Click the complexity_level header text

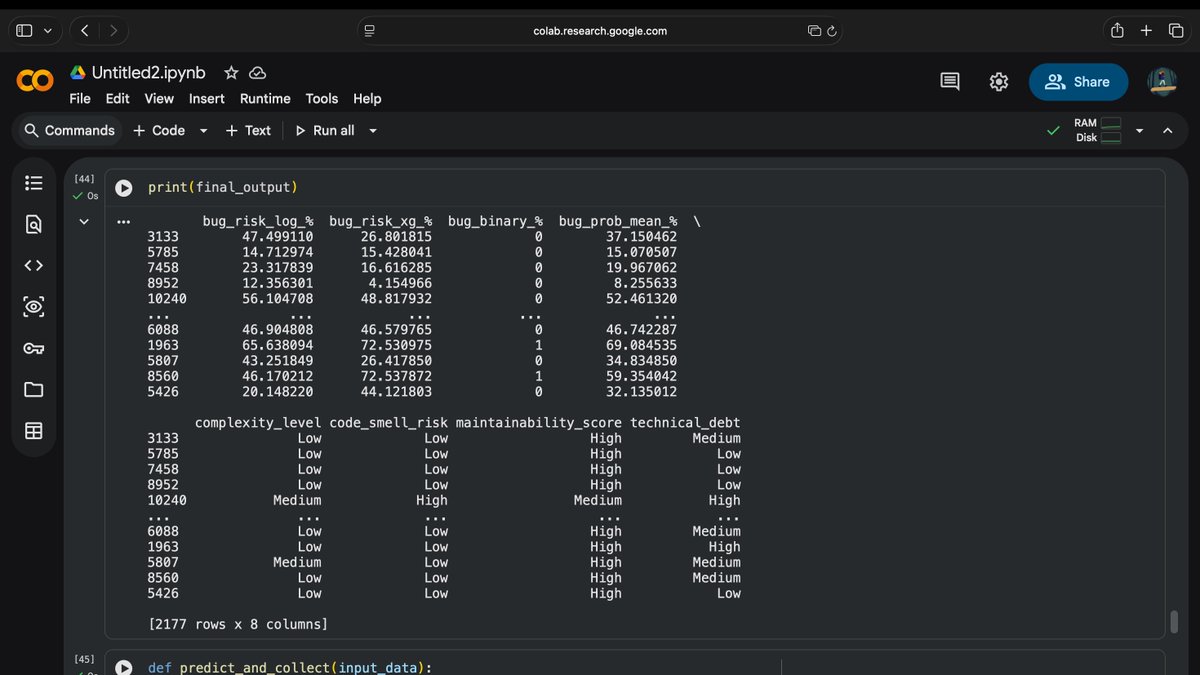258,423
